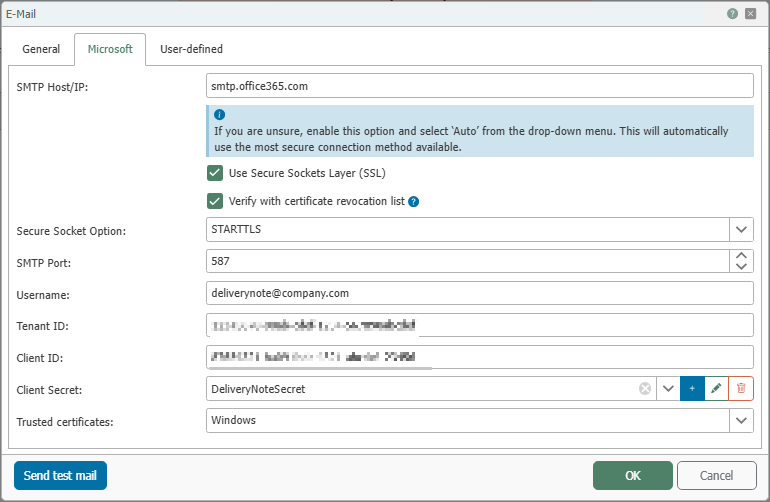Screen dimensions: 770x502
Task: Click the 'SMTP Host/IP:' label
Action: (x=52, y=87)
